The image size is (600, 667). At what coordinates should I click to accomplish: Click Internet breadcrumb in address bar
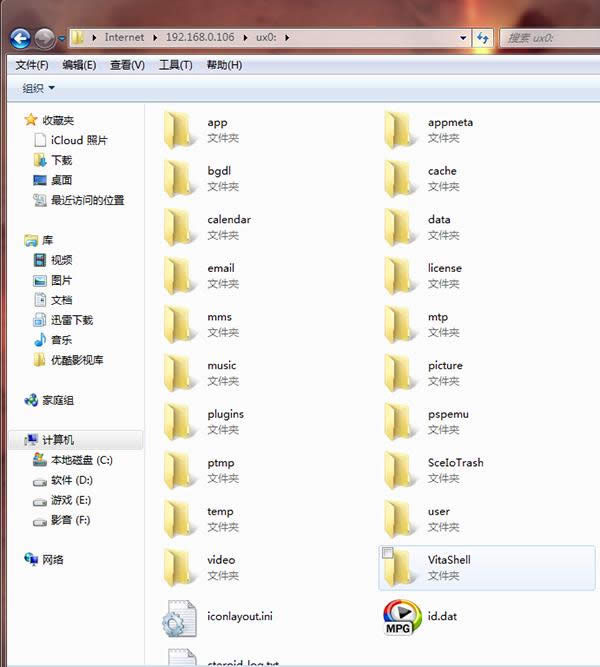click(124, 38)
